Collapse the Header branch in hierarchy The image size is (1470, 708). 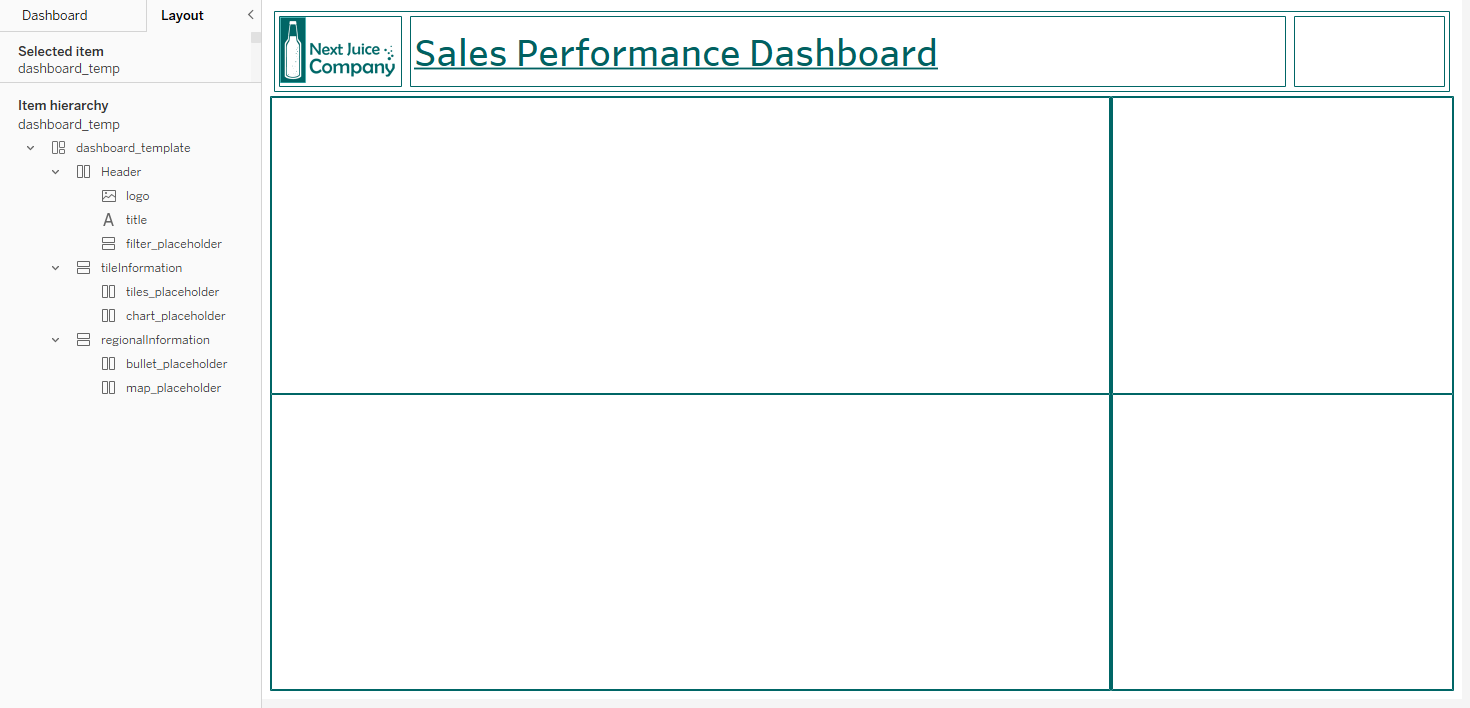coord(55,171)
